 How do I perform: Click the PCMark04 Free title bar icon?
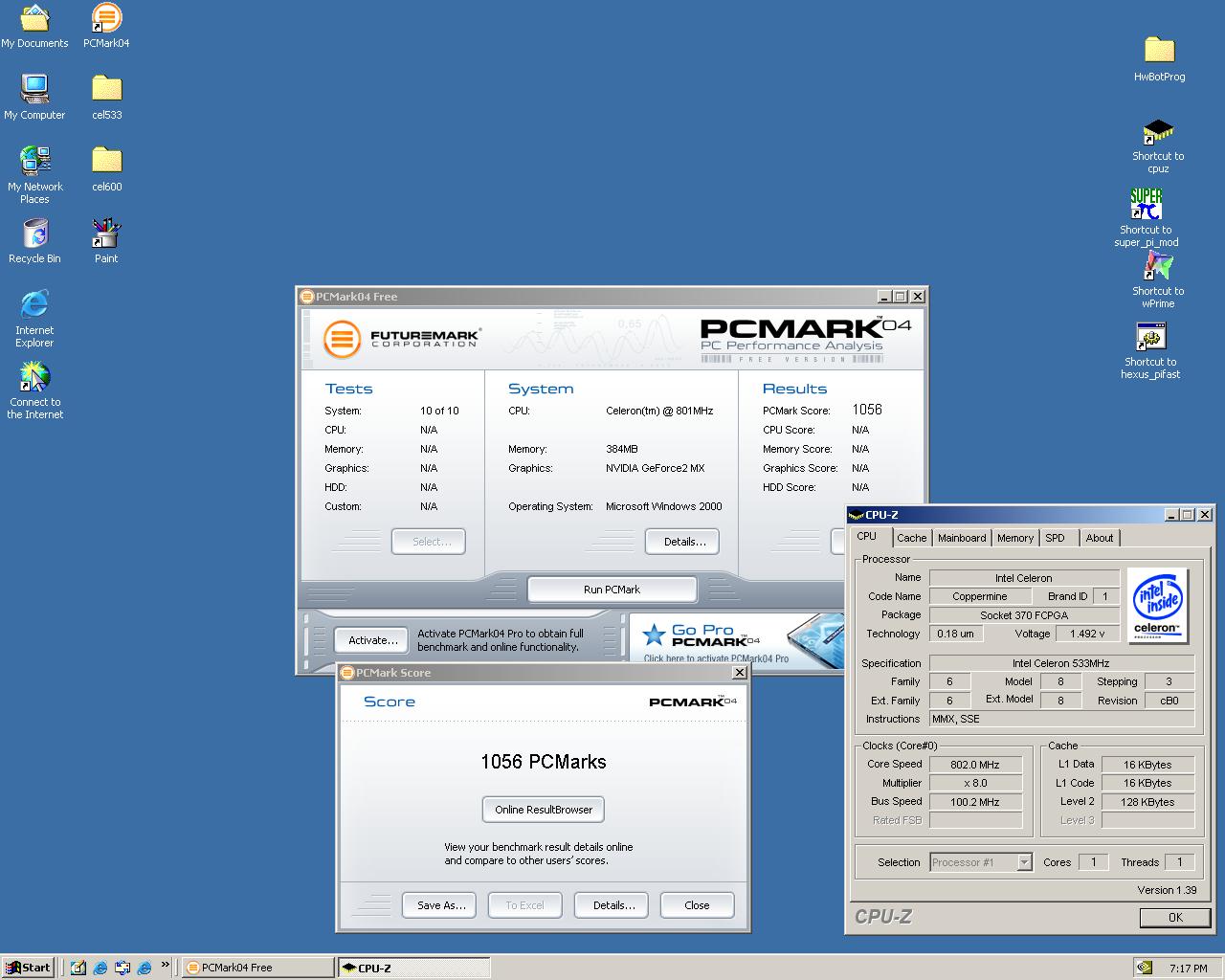tap(306, 297)
